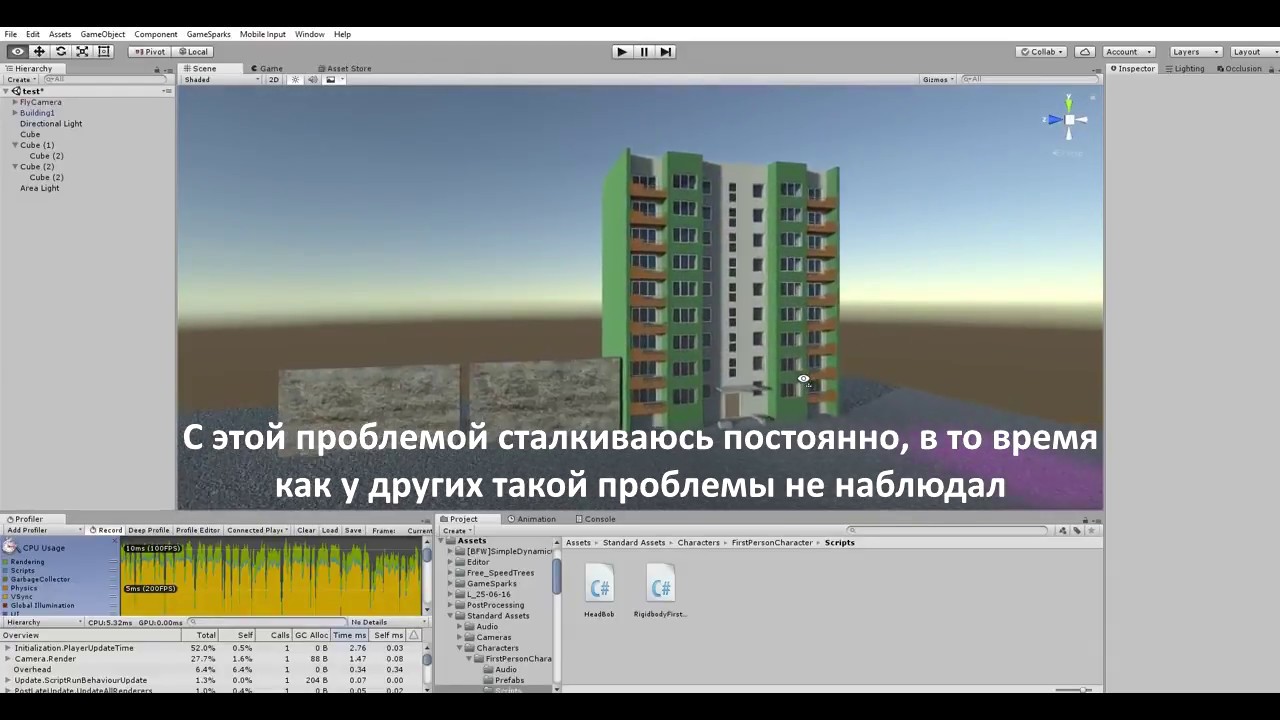This screenshot has height=720, width=1280.
Task: Switch to the Console tab
Action: coord(595,519)
